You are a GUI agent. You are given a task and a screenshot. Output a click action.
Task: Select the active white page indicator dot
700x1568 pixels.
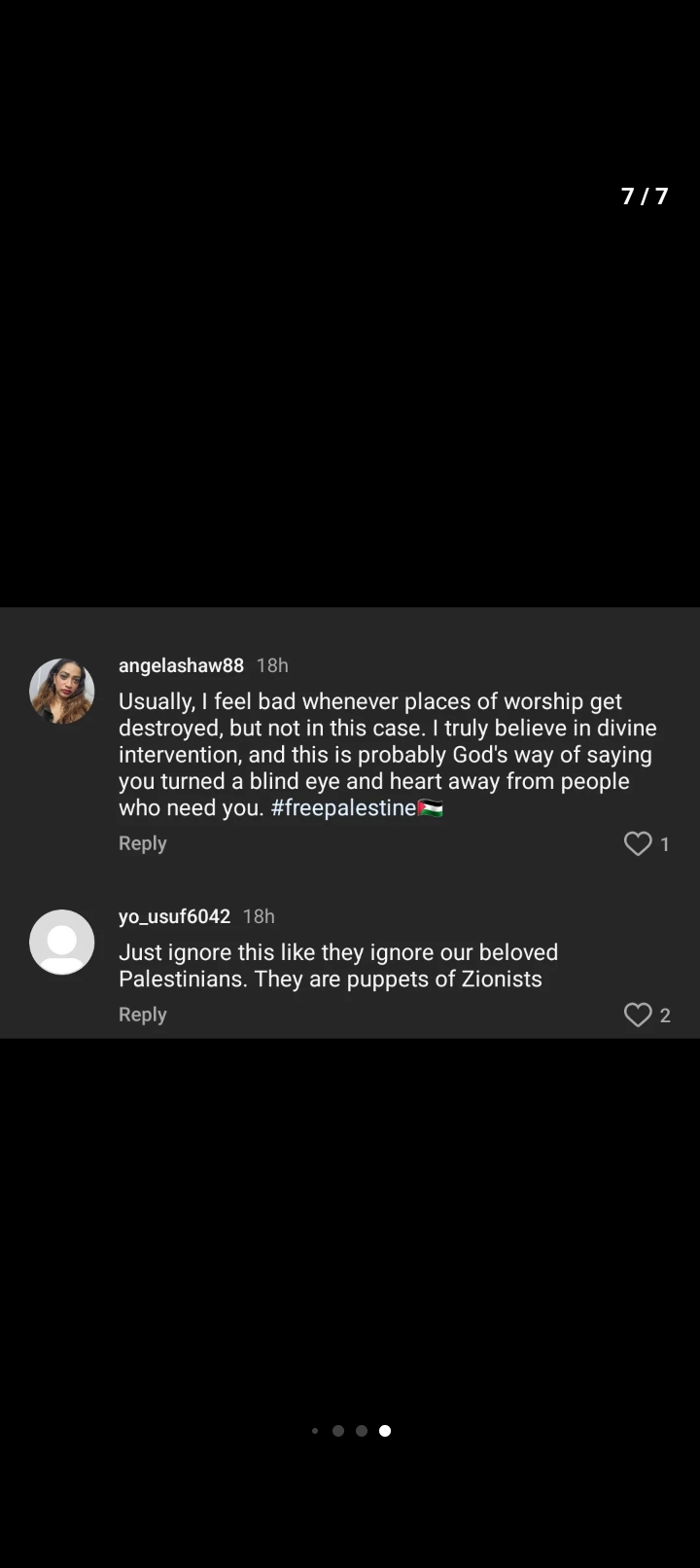point(385,1431)
